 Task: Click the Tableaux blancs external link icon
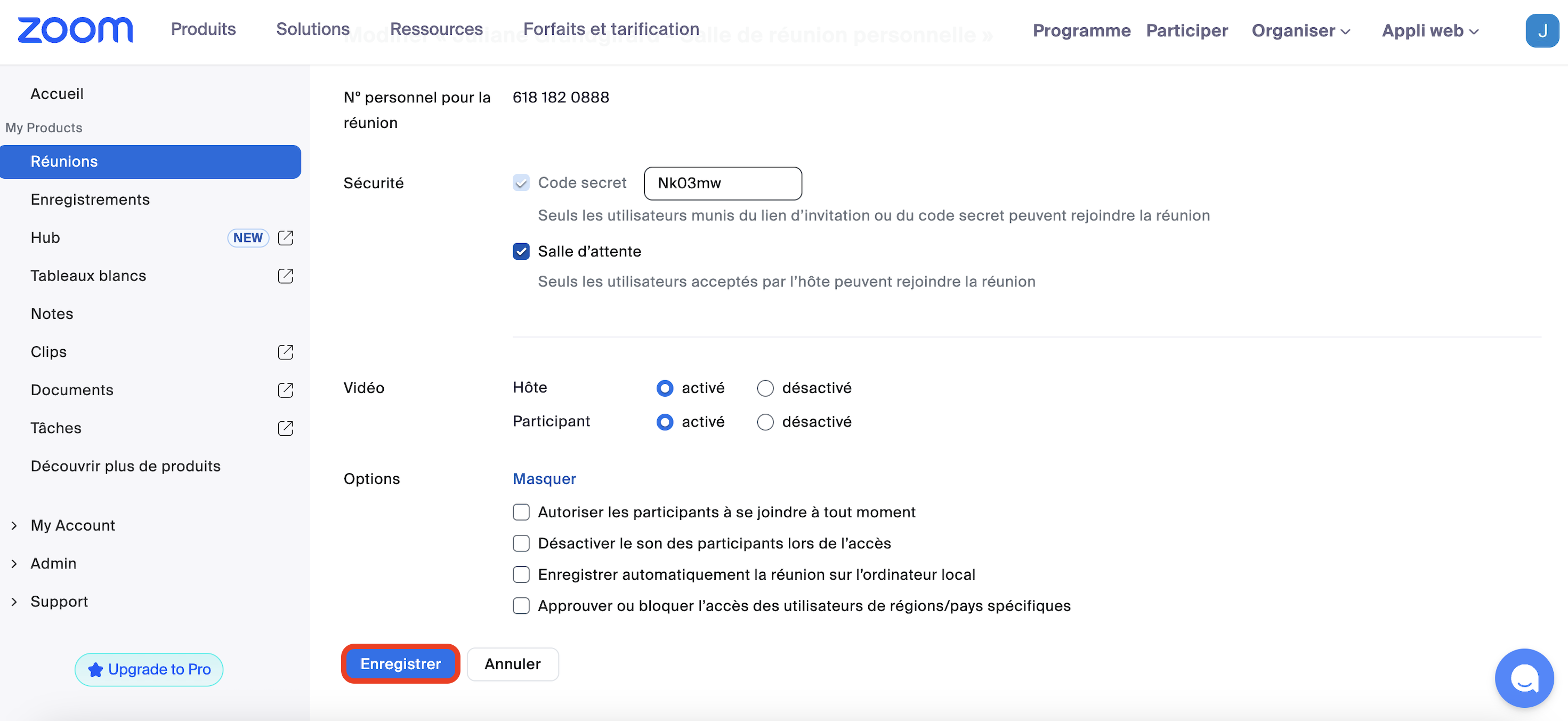pyautogui.click(x=286, y=276)
